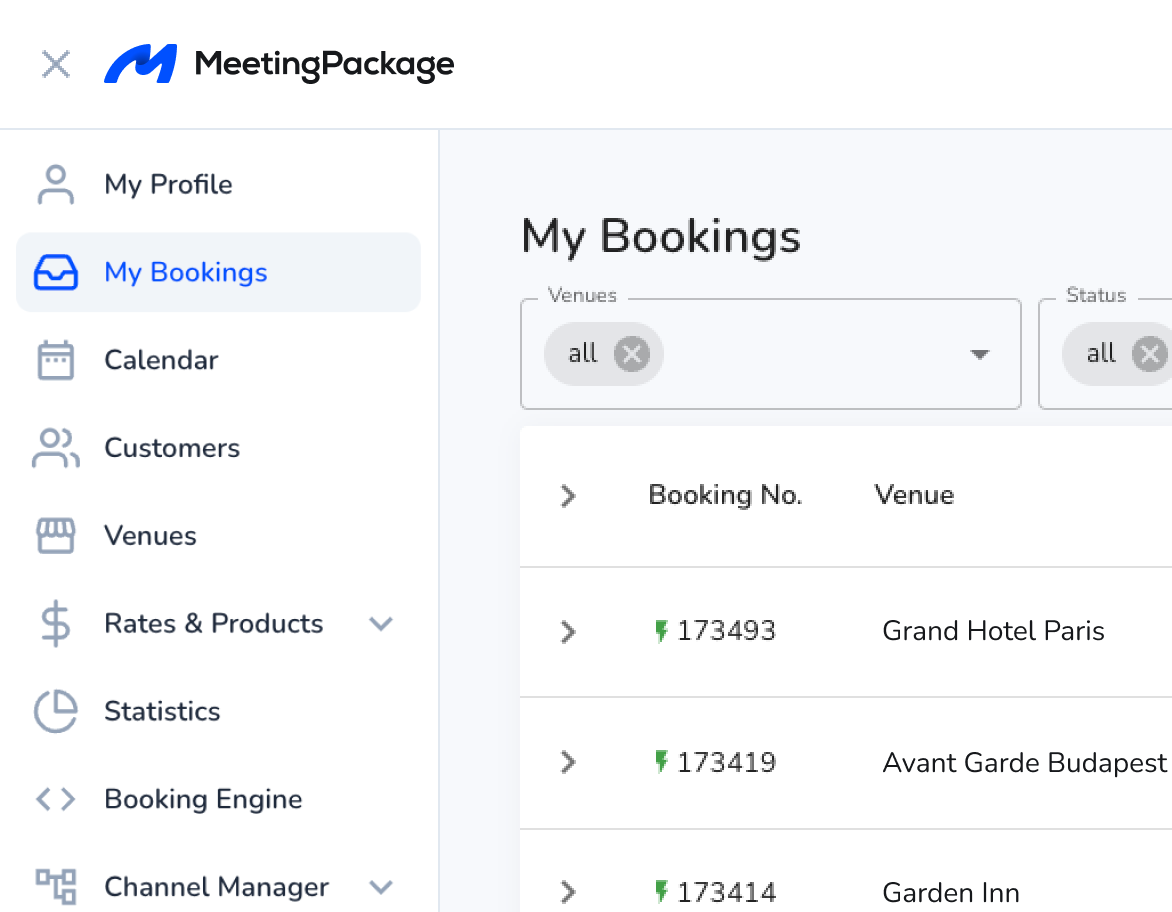This screenshot has height=912, width=1172.
Task: Click the Booking Engine code icon
Action: (x=56, y=799)
